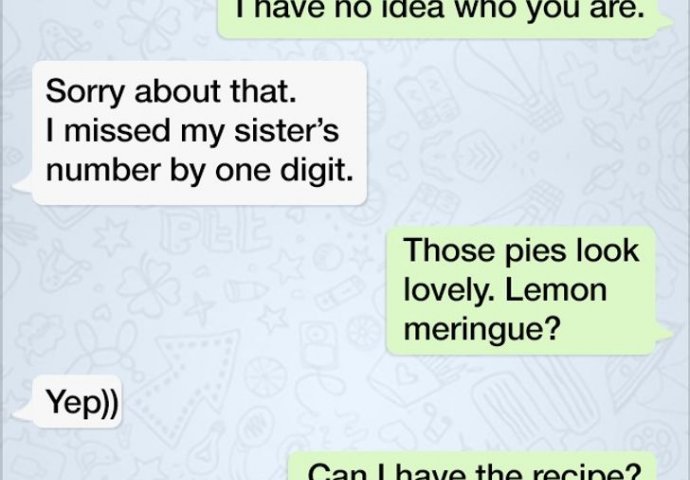The width and height of the screenshot is (690, 480).
Task: Click the word "sister's" in the white bubble
Action: [x=286, y=131]
